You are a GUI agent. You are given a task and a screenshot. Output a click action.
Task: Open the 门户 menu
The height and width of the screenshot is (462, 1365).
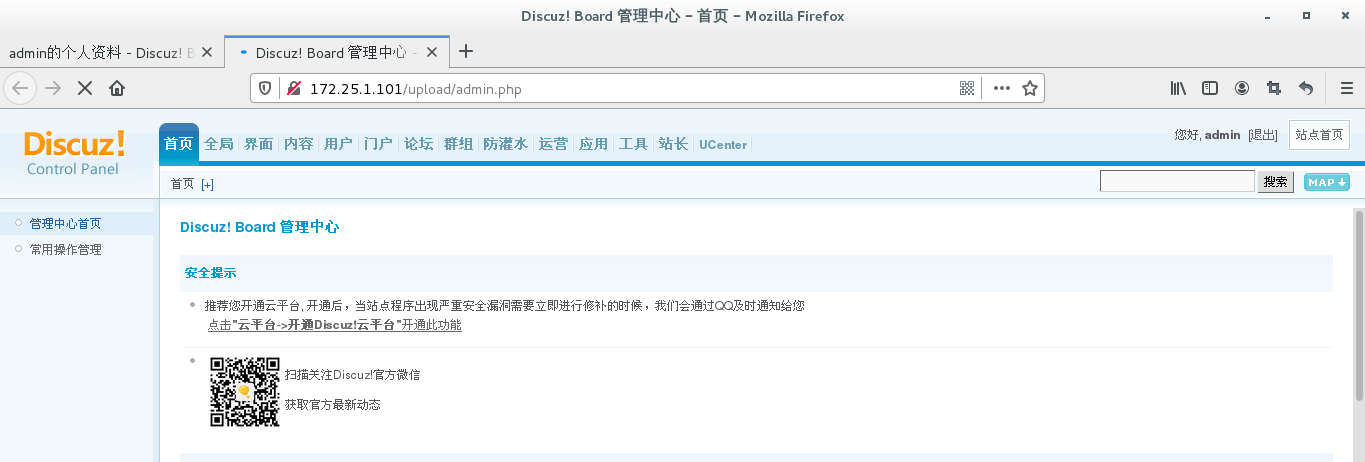(x=378, y=144)
